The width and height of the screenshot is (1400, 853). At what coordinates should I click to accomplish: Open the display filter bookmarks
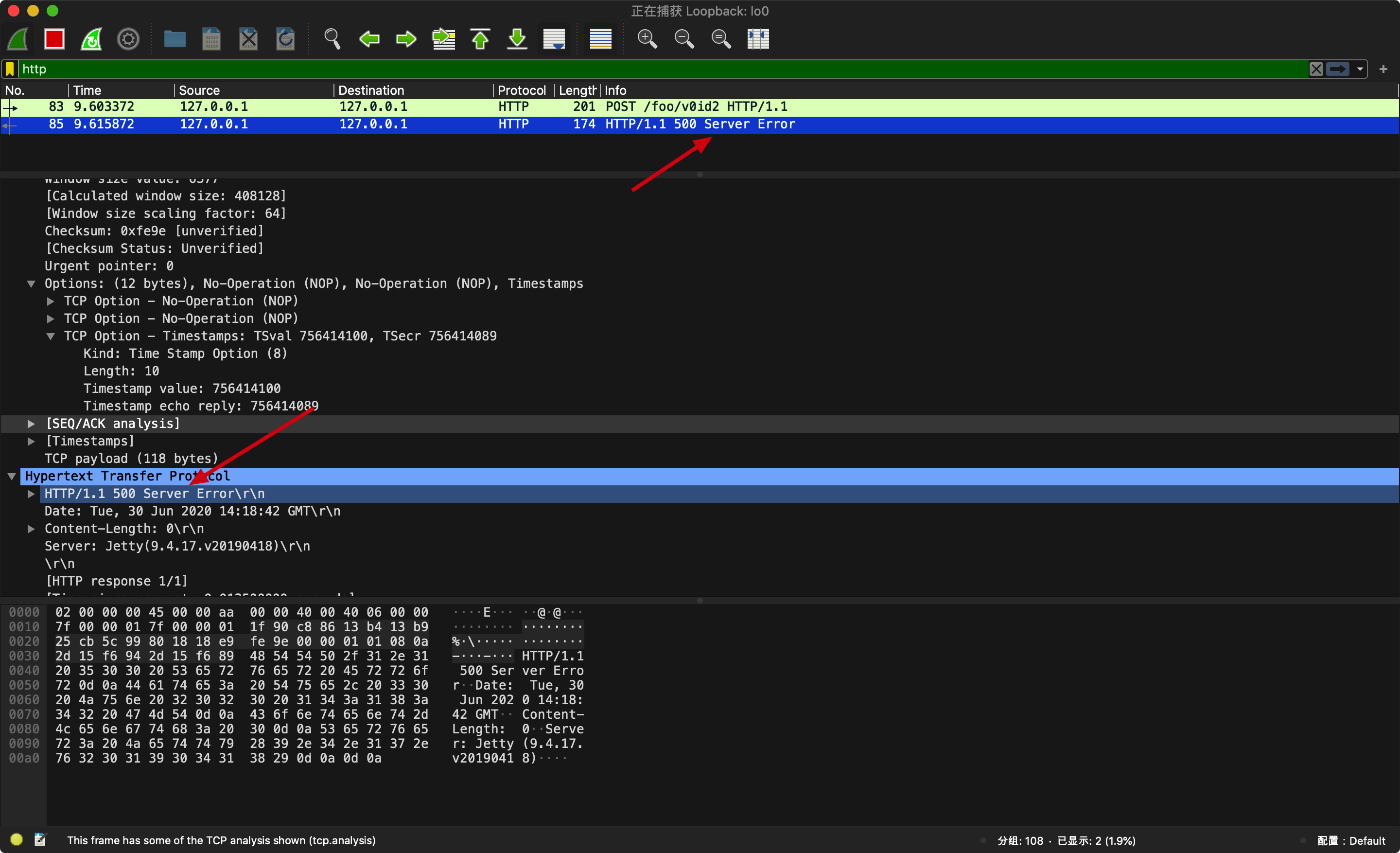click(x=10, y=70)
